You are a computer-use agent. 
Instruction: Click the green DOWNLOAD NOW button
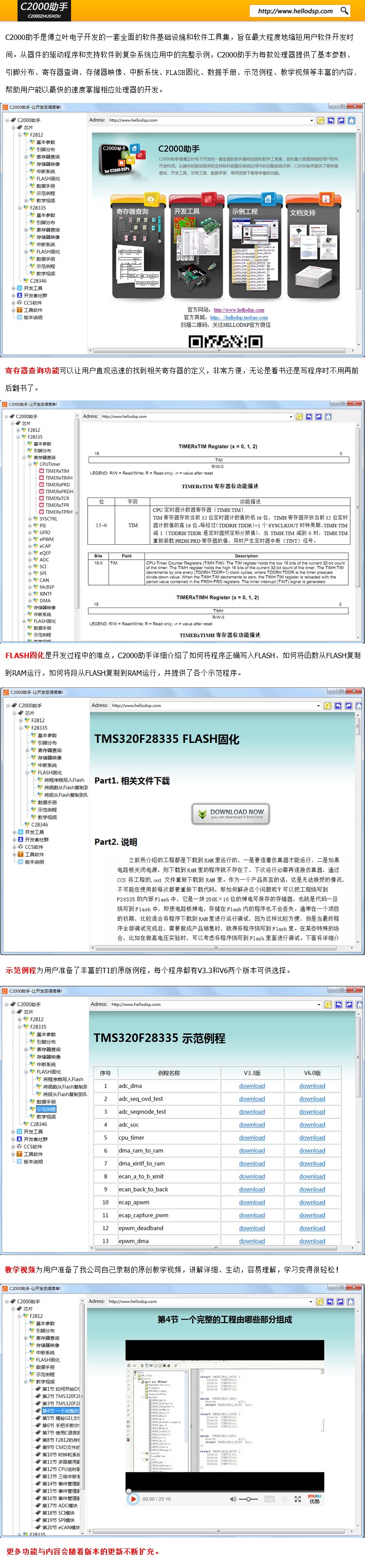tap(231, 813)
